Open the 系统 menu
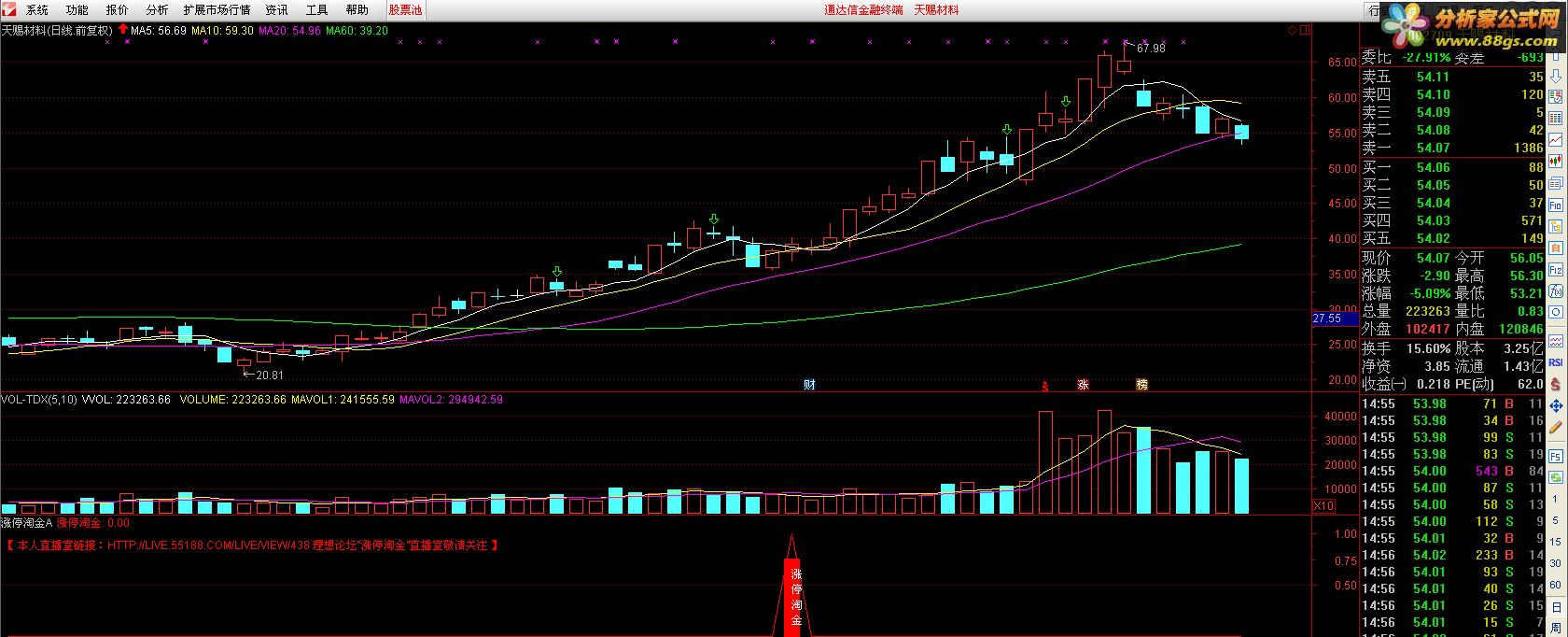The height and width of the screenshot is (637, 1568). (37, 10)
